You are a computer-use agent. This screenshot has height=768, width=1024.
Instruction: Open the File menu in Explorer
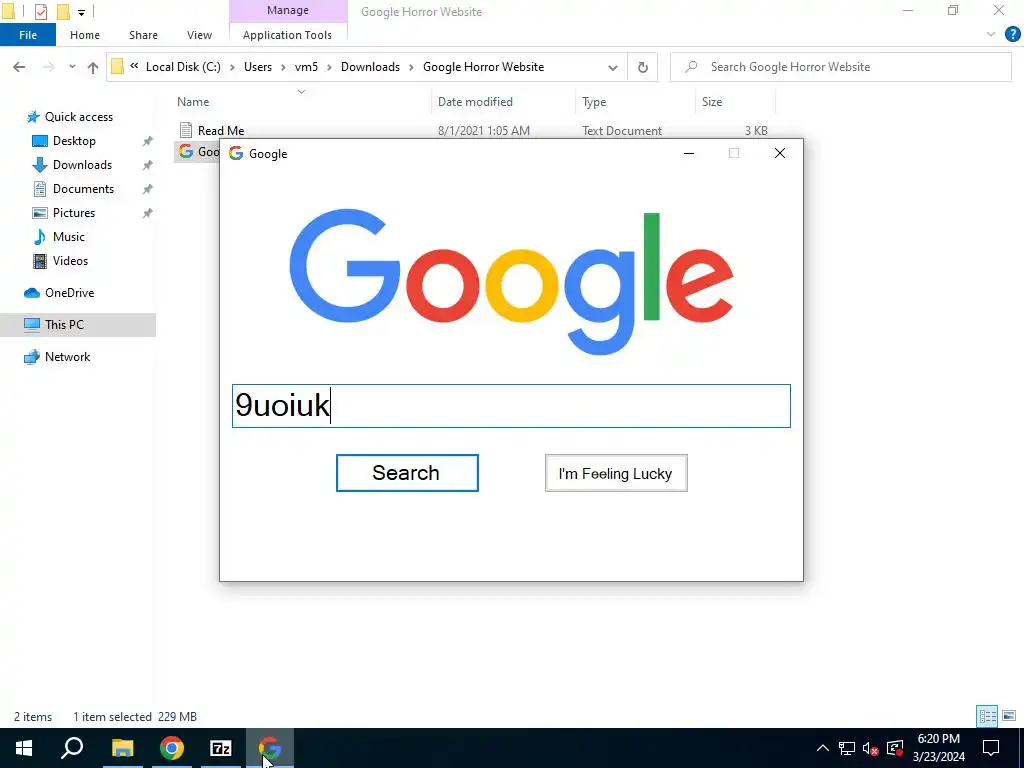coord(28,35)
